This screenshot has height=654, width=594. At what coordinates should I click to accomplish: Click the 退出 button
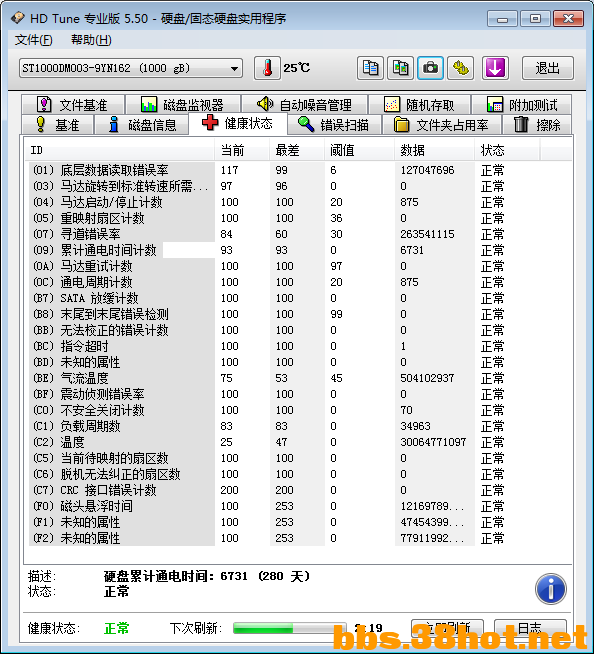pyautogui.click(x=548, y=68)
